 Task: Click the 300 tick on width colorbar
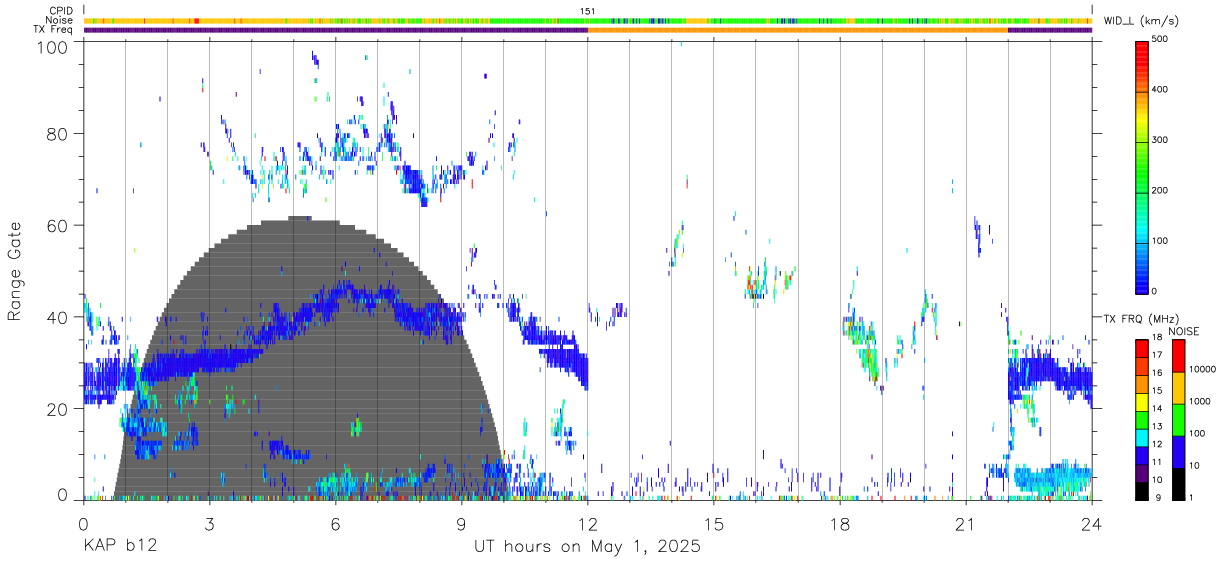pos(1161,140)
